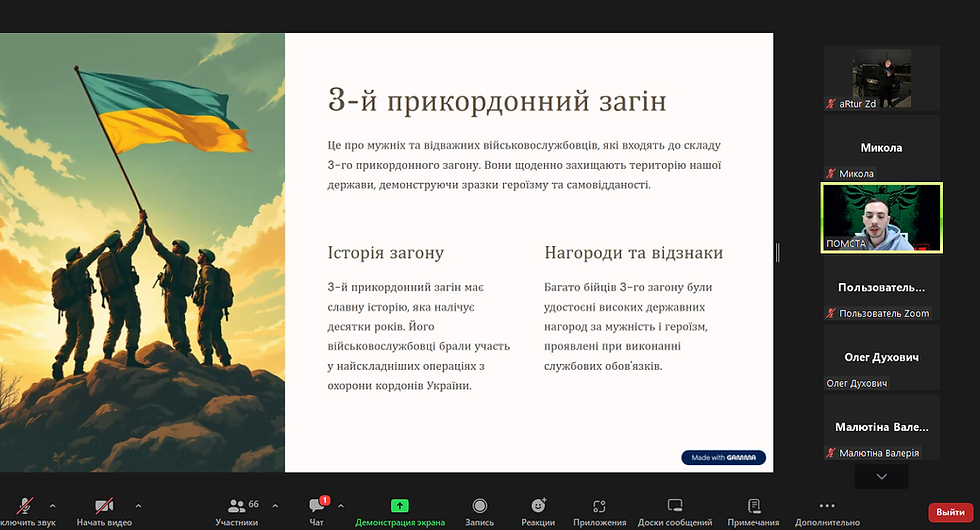Screen dimensions: 980x530
Task: Expand the arrow next to Чат
Action: 341,506
